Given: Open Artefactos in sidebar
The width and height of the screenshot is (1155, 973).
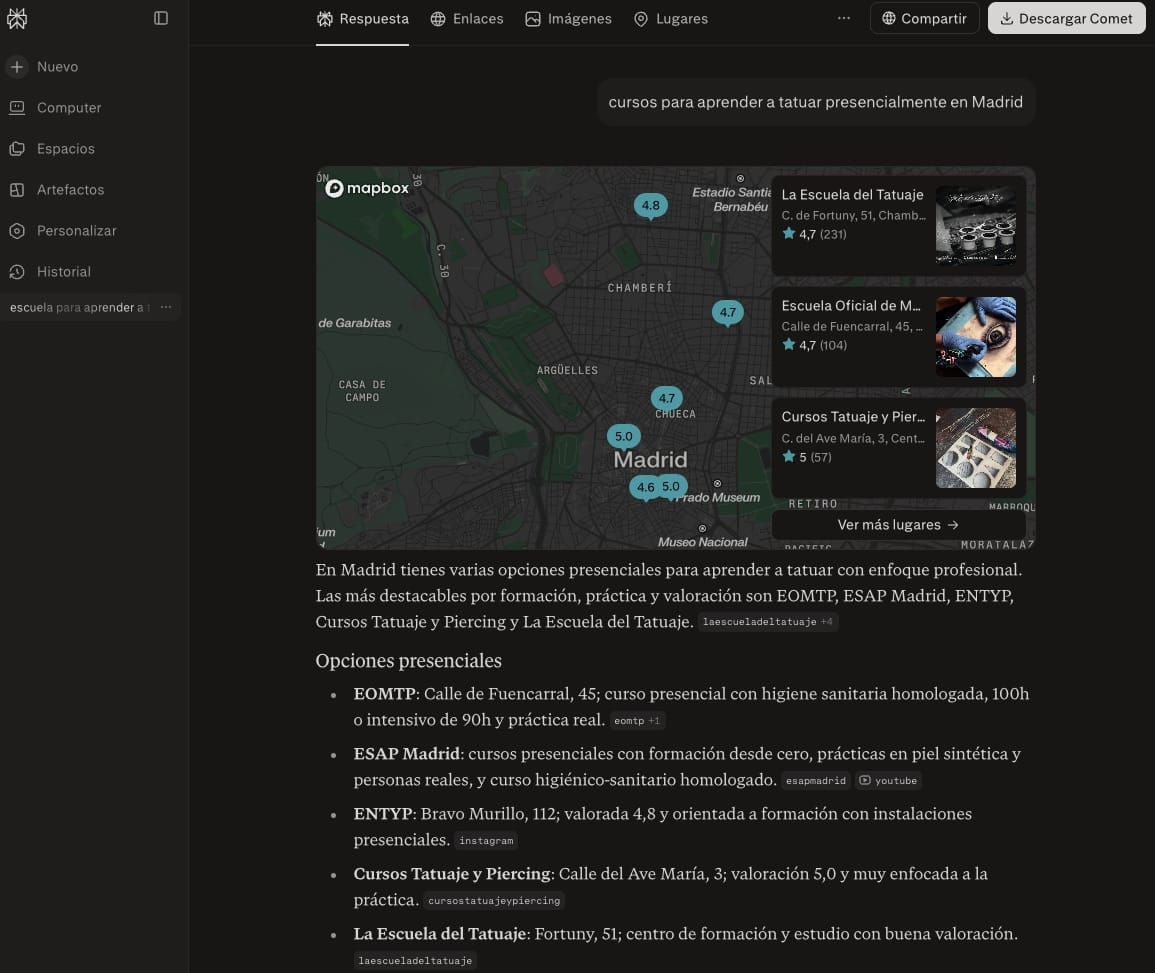Looking at the screenshot, I should (x=57, y=189).
